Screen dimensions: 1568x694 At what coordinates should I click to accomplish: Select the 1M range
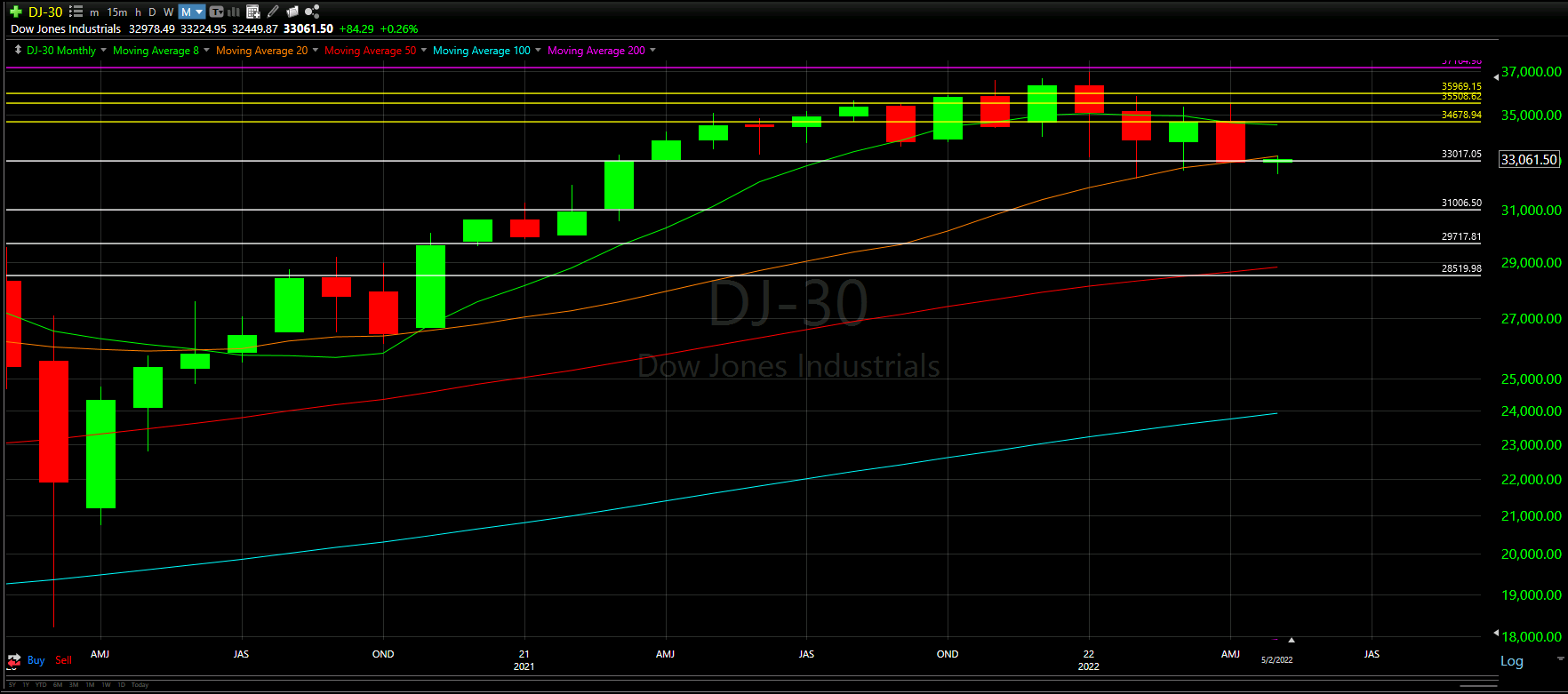pyautogui.click(x=90, y=685)
